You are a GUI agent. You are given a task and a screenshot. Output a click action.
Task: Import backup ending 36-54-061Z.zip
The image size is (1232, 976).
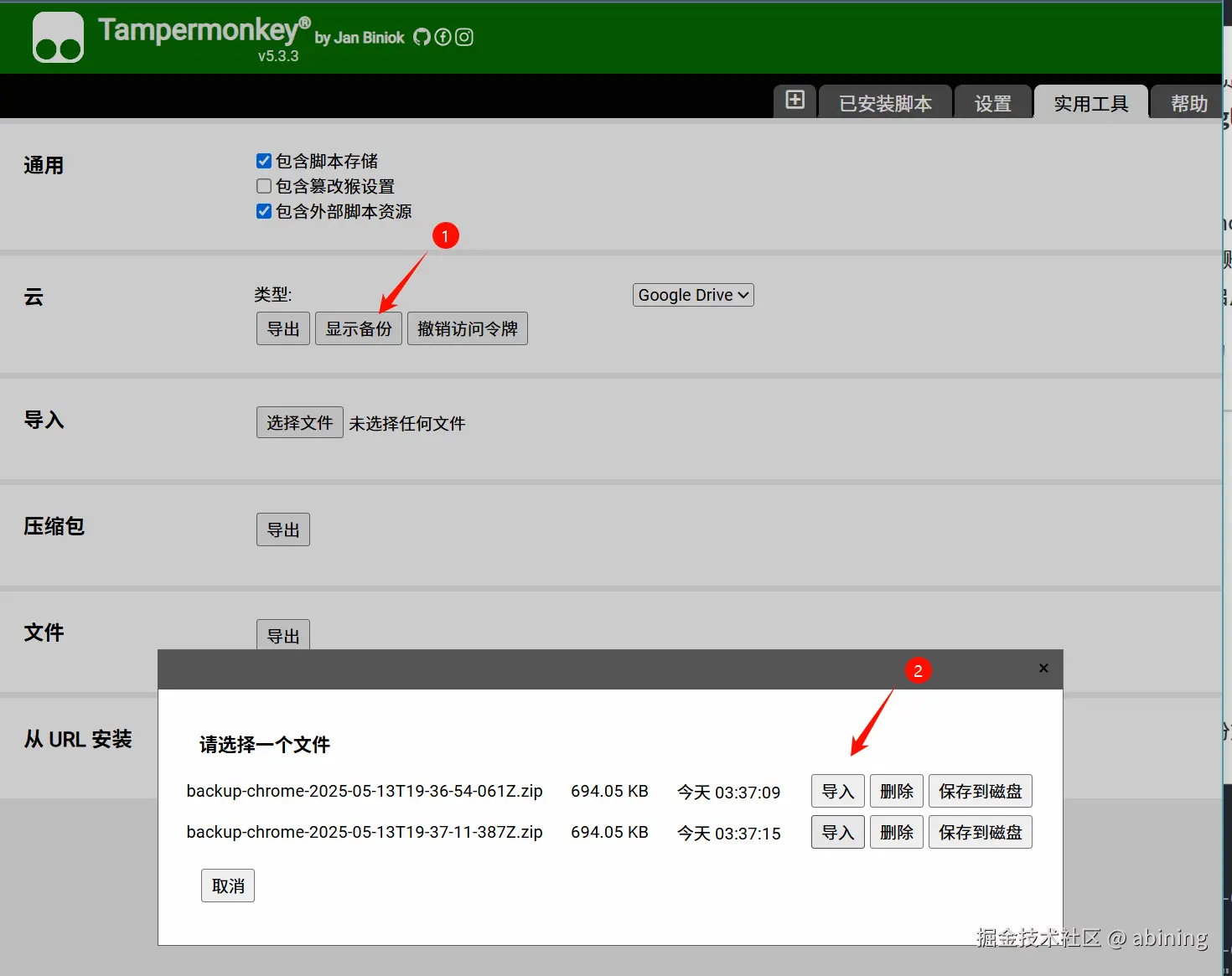[x=838, y=791]
